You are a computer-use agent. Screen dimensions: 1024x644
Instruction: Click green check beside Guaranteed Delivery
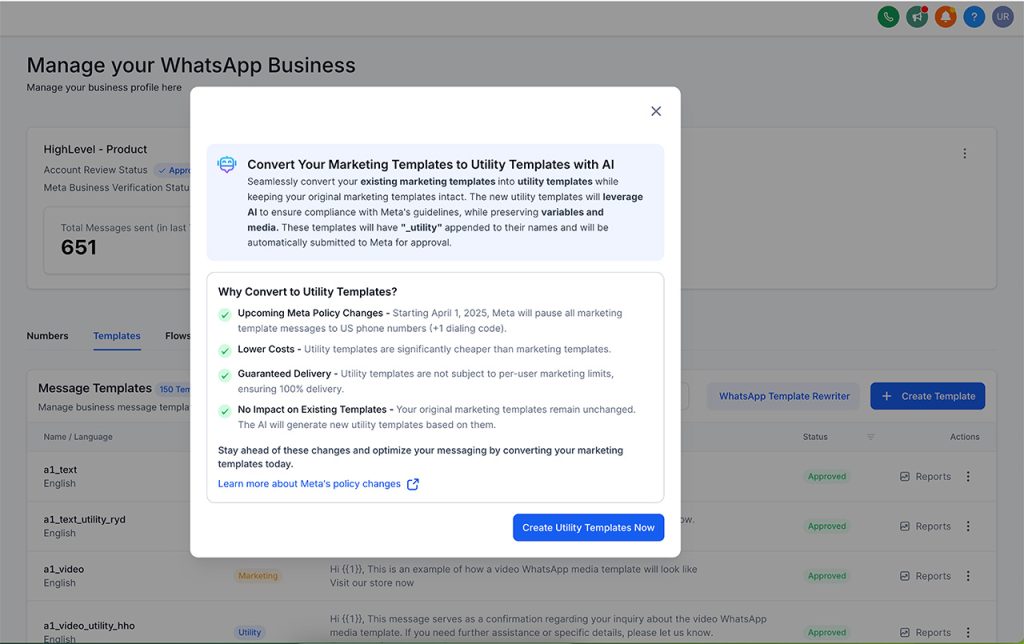[x=225, y=376]
